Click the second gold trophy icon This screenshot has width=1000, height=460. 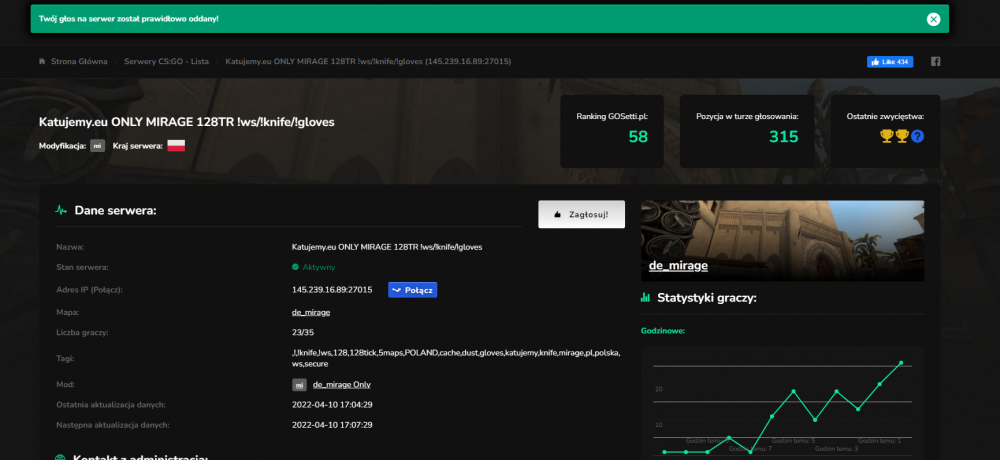click(x=902, y=136)
